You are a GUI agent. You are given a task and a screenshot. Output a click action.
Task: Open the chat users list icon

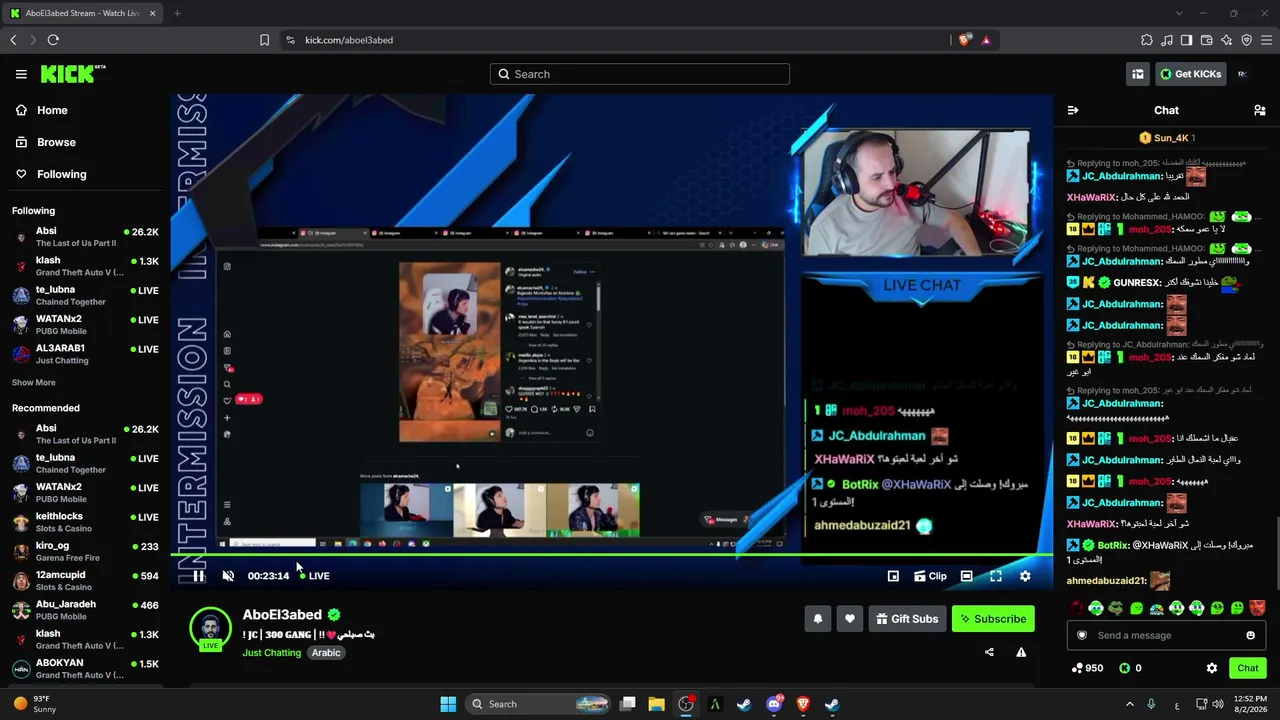[x=1260, y=110]
